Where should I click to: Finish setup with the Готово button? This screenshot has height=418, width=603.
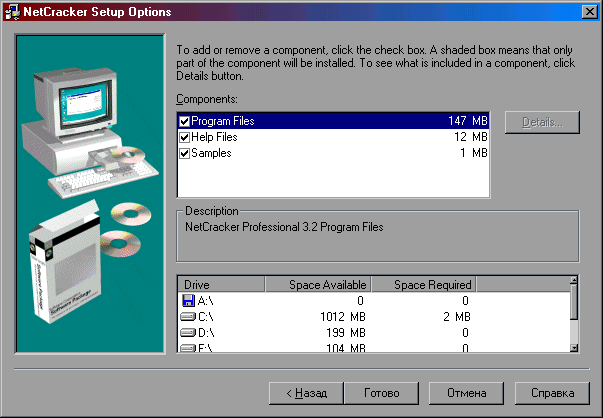coord(381,393)
